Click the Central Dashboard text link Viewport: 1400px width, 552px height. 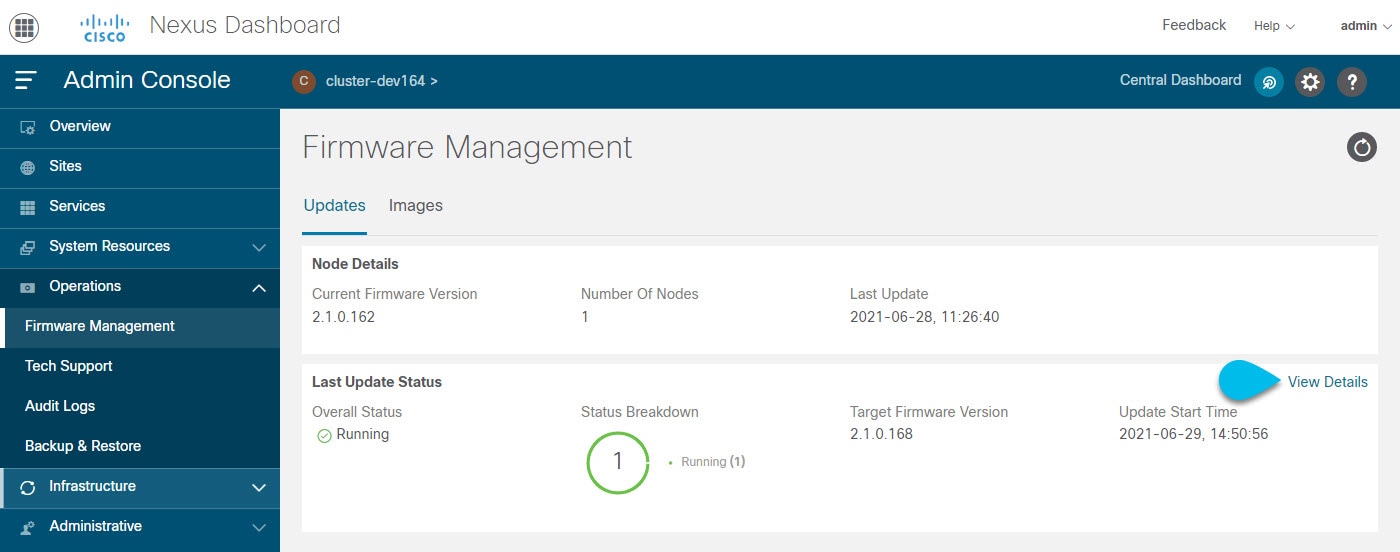click(x=1180, y=80)
